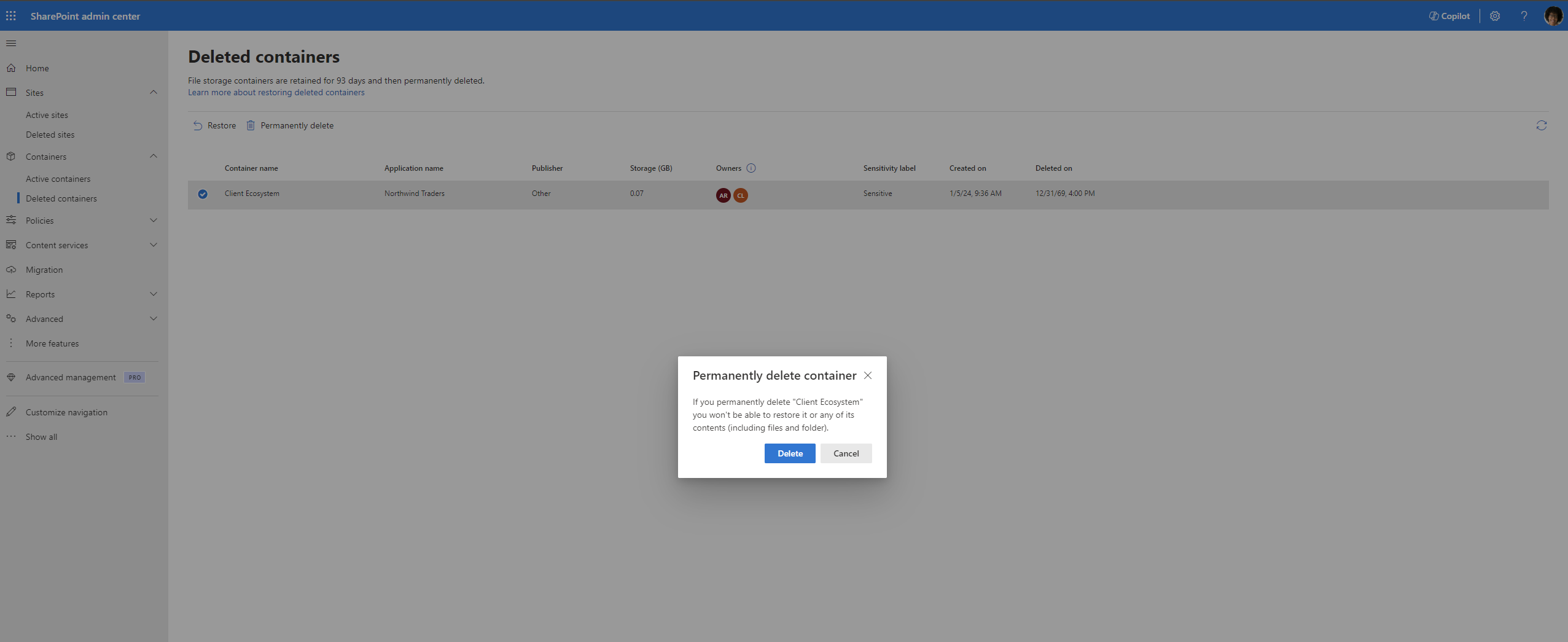Click the 0.07 storage value
The width and height of the screenshot is (1568, 642).
click(637, 194)
